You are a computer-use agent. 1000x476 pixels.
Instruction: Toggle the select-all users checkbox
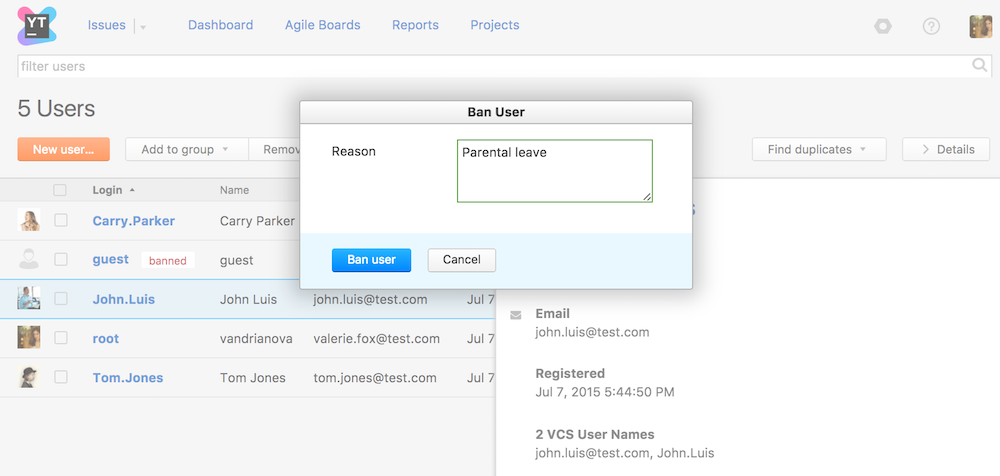click(60, 190)
